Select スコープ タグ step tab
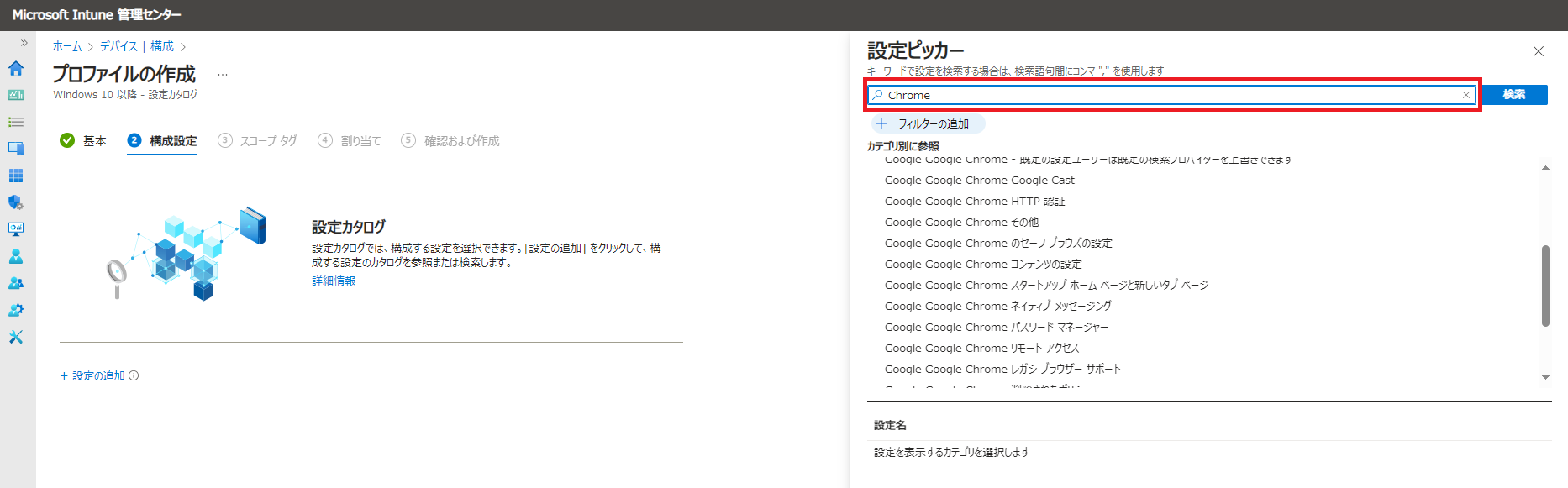 [257, 140]
